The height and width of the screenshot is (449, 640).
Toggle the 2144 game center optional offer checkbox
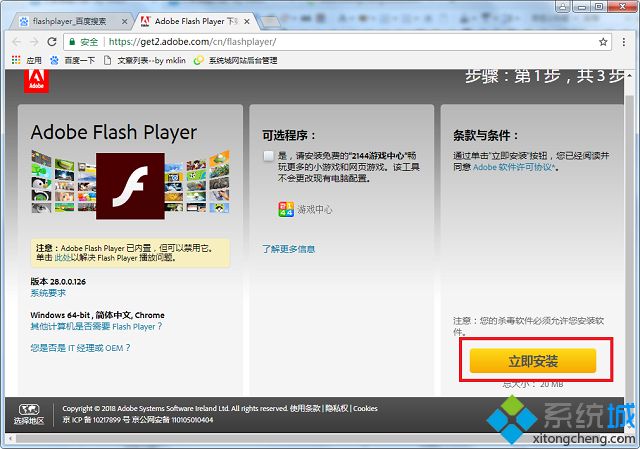pos(268,156)
